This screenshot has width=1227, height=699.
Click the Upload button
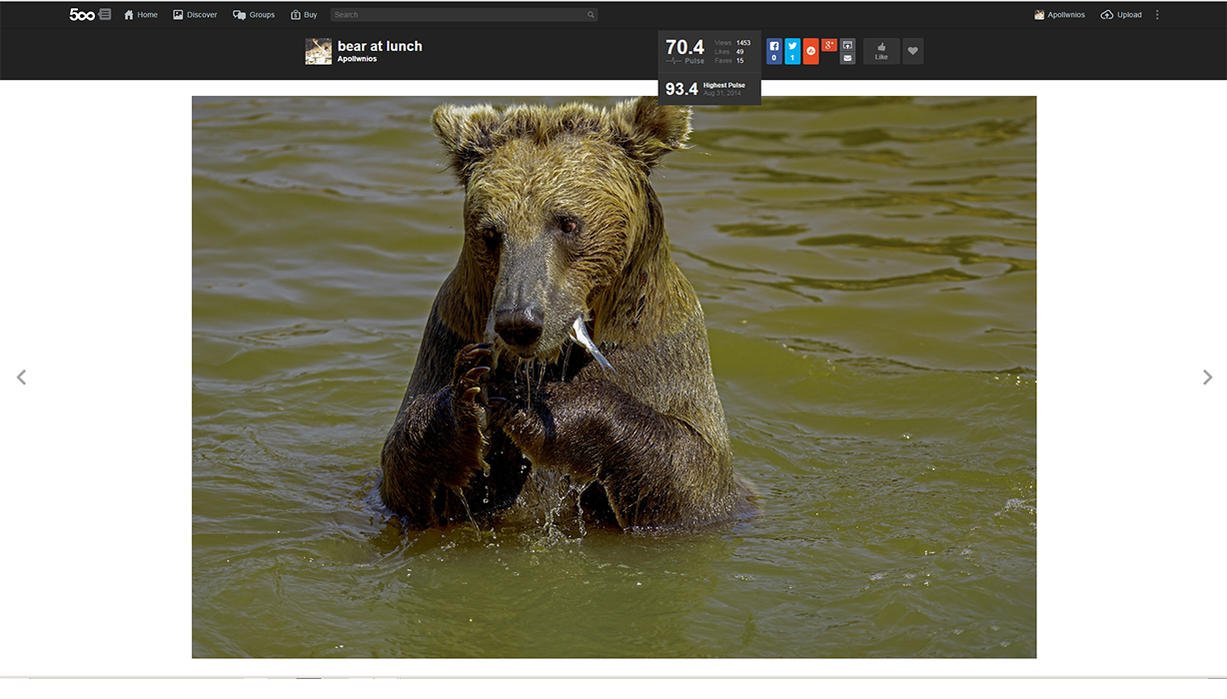(1121, 15)
